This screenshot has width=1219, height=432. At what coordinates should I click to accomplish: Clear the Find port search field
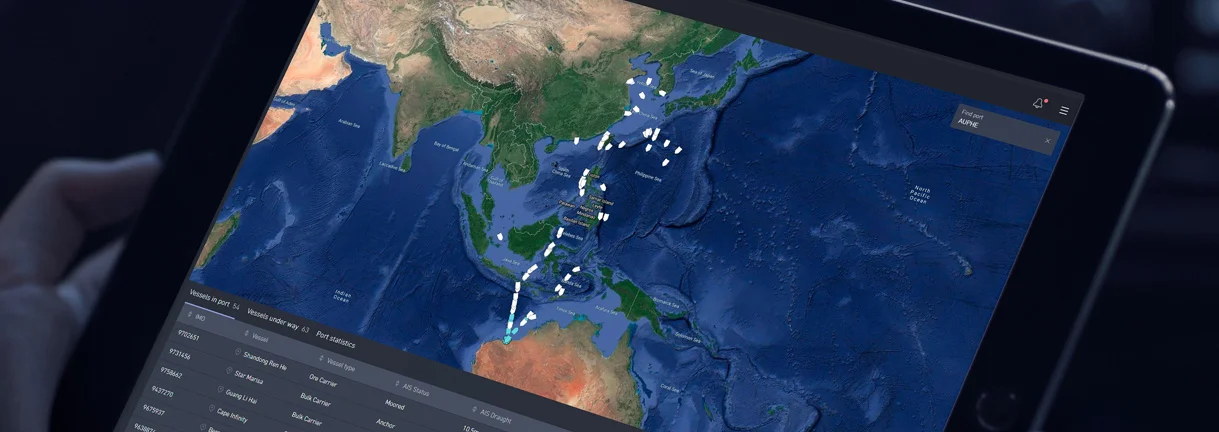pyautogui.click(x=1047, y=141)
